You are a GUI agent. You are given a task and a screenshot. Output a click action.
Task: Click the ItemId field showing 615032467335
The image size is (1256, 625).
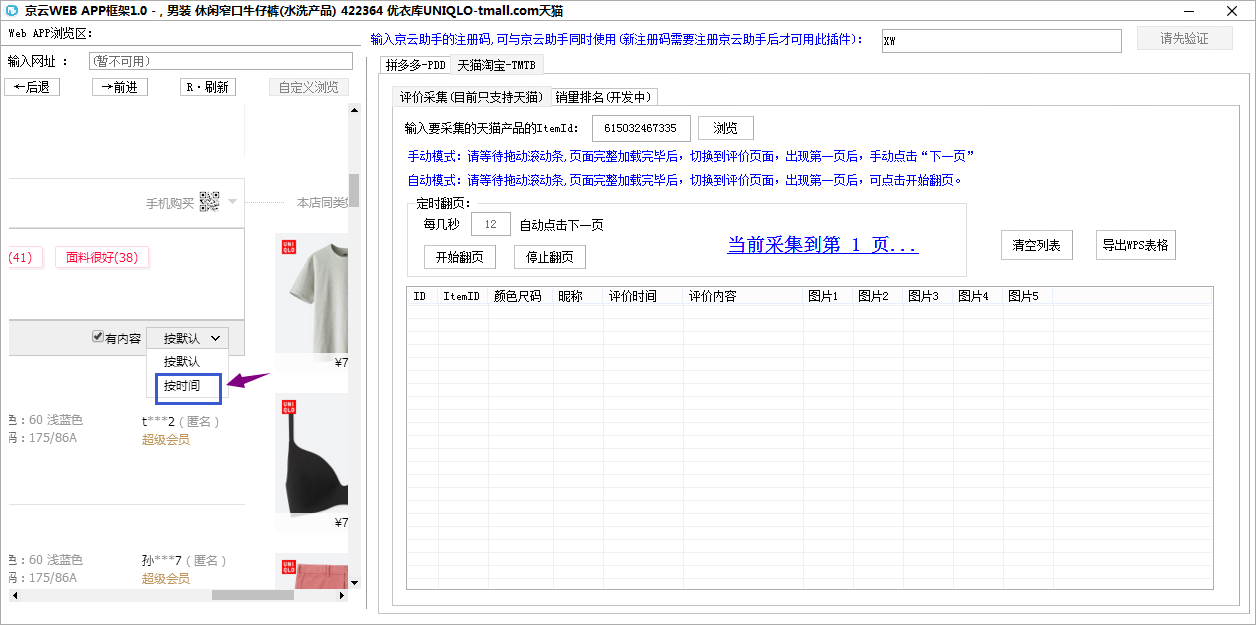pyautogui.click(x=641, y=128)
